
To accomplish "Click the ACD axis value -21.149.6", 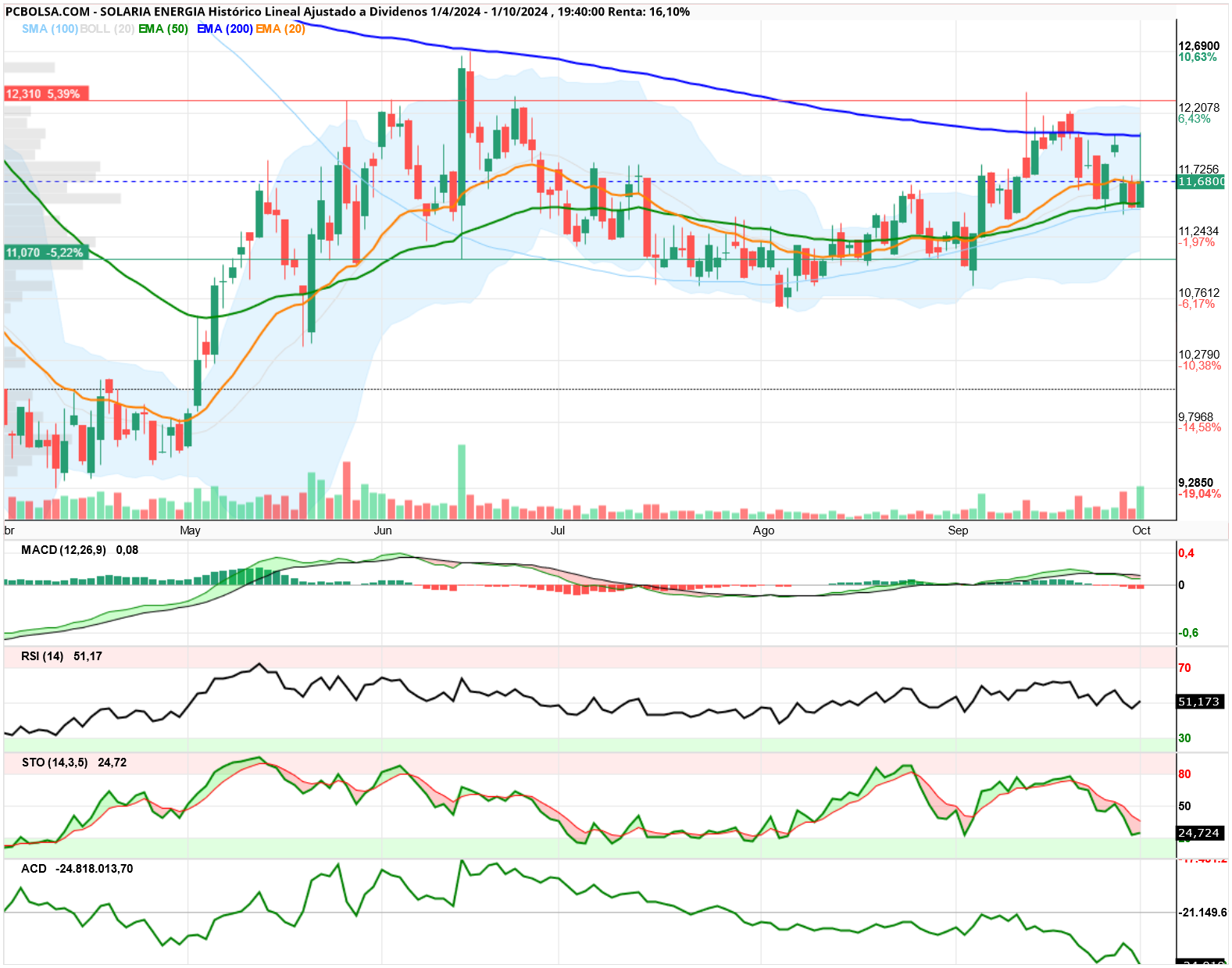I will pos(1203,913).
